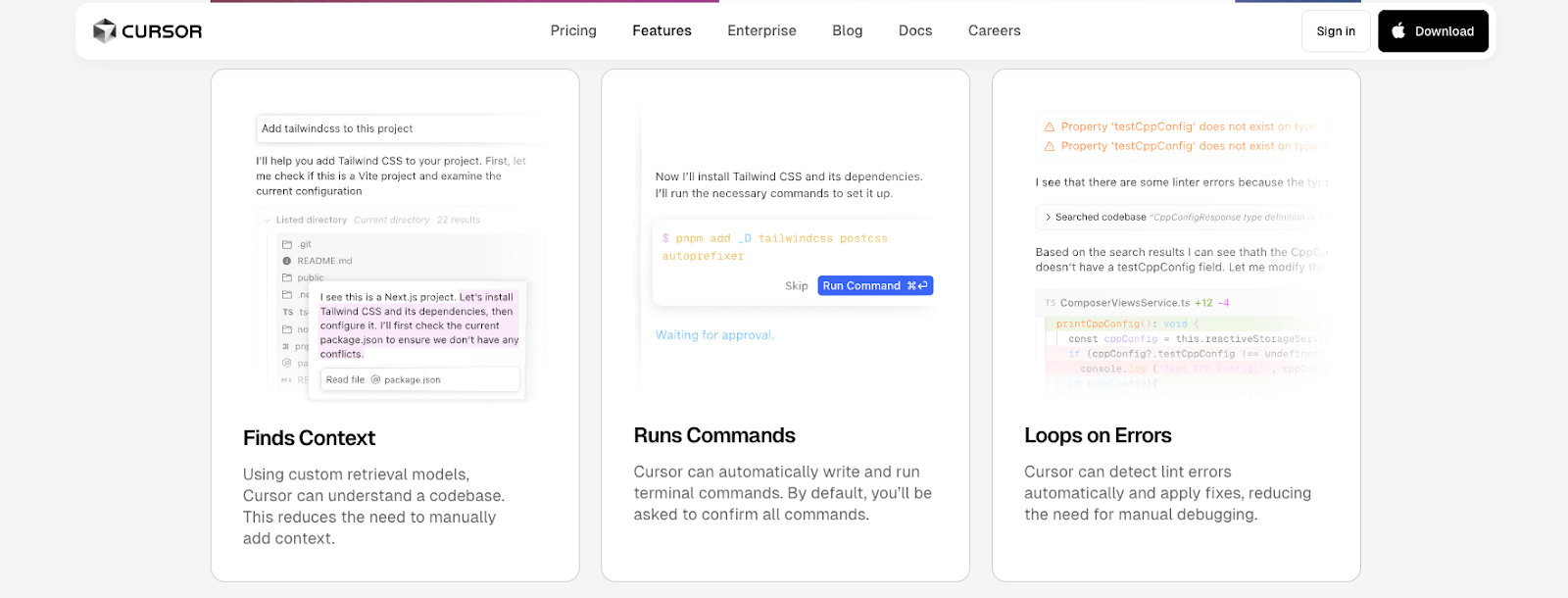Click Skip next to Run Command
This screenshot has width=1568, height=598.
(796, 286)
